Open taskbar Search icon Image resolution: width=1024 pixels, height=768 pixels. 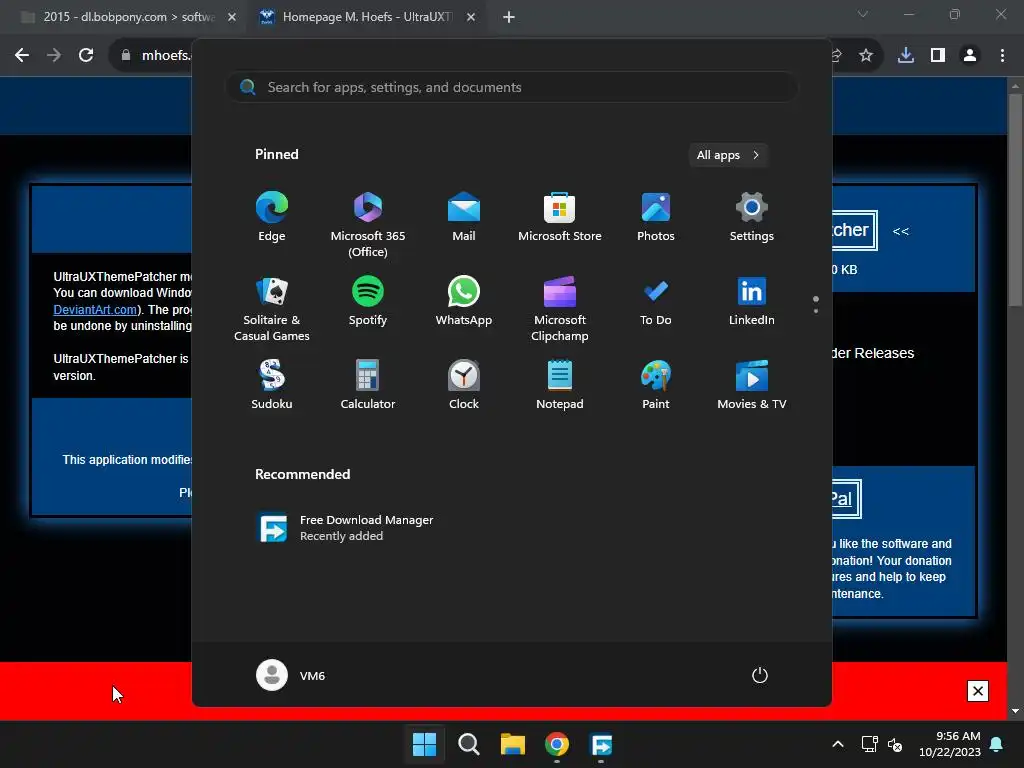(x=469, y=744)
